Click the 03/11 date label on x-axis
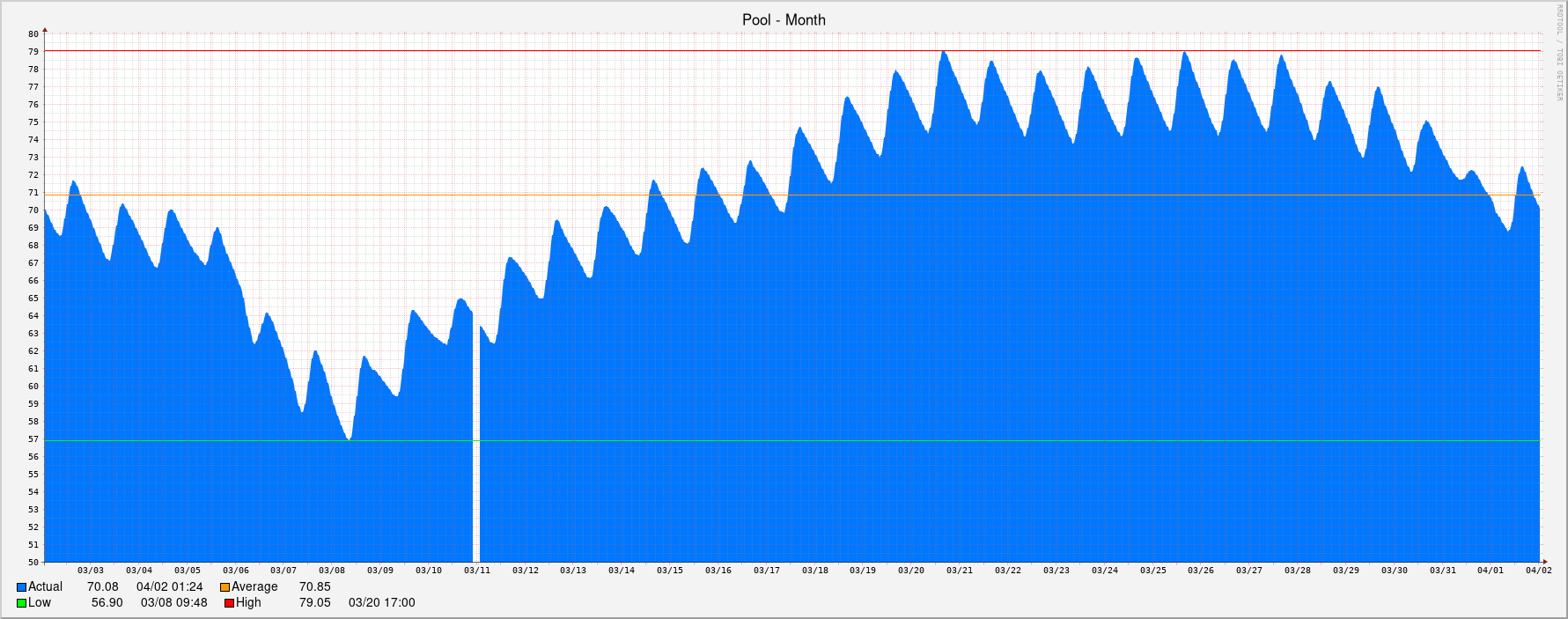The width and height of the screenshot is (1568, 619). [x=477, y=571]
